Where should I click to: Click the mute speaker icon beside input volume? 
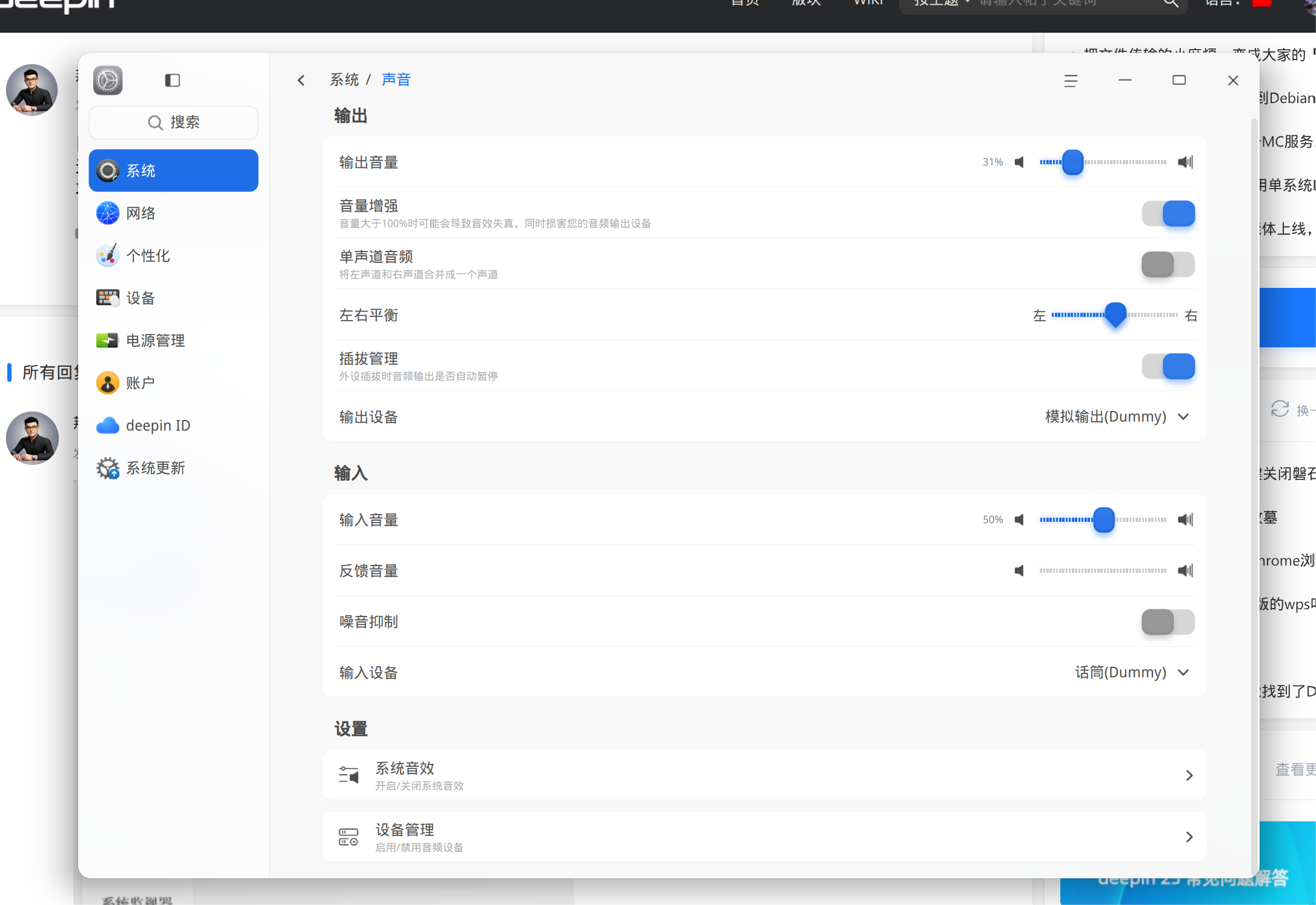point(1019,519)
